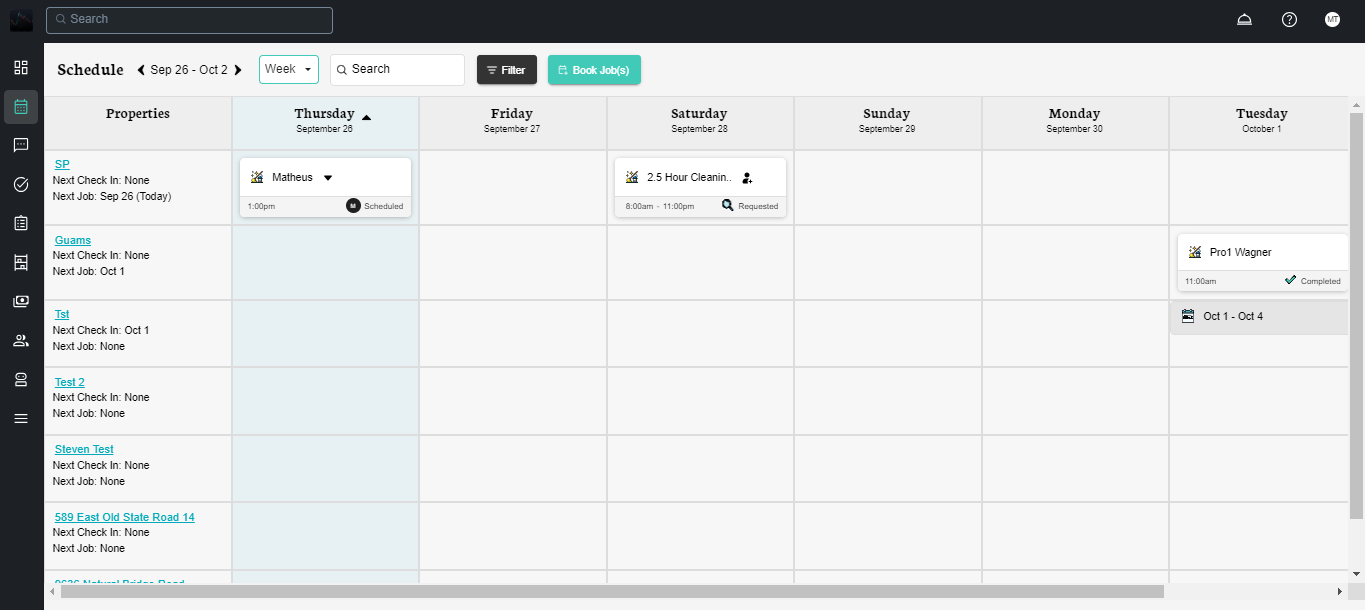1365x610 pixels.
Task: Click the horizontal scrollbar at bottom
Action: coord(612,592)
